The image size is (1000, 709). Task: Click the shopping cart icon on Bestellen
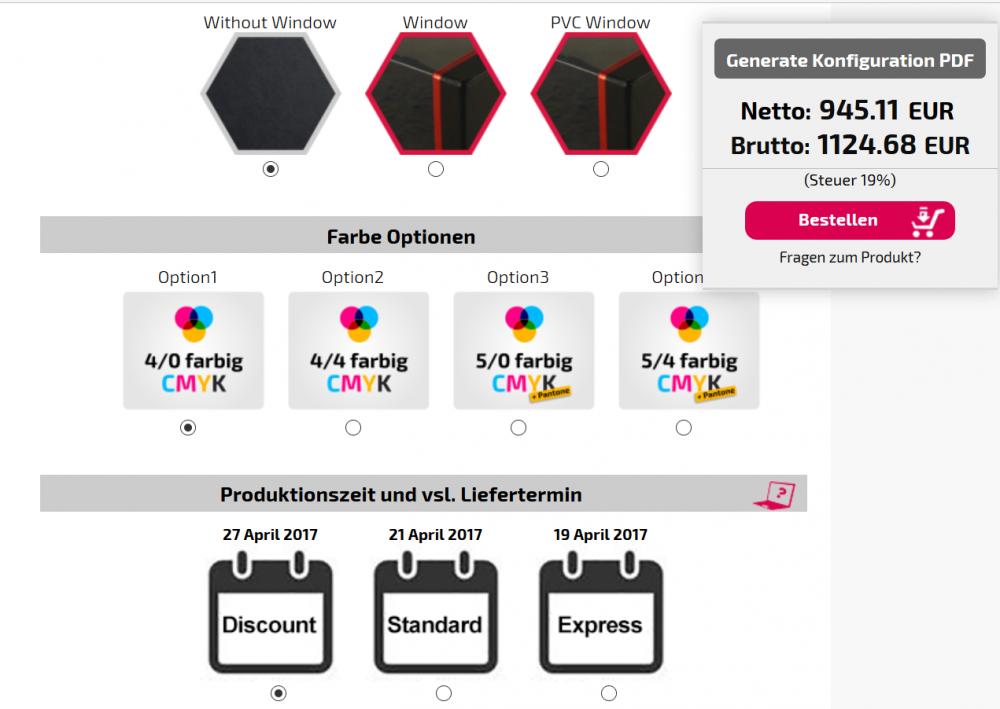tap(927, 221)
